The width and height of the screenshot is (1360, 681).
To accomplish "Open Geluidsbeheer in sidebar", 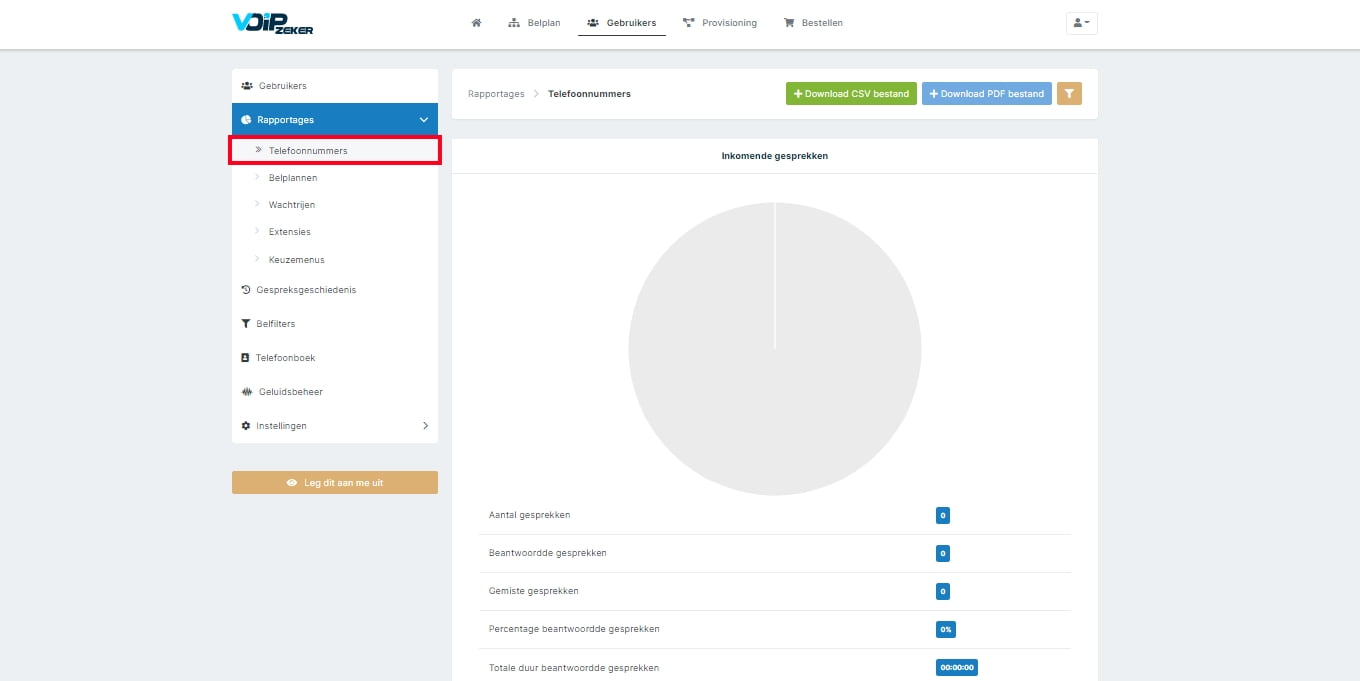I will (x=335, y=392).
